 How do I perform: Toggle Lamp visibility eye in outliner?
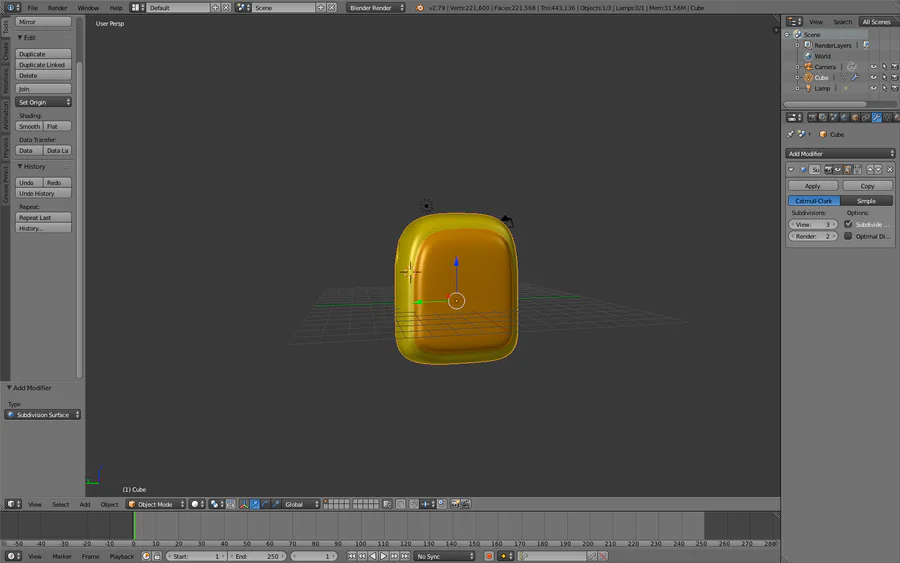click(874, 88)
